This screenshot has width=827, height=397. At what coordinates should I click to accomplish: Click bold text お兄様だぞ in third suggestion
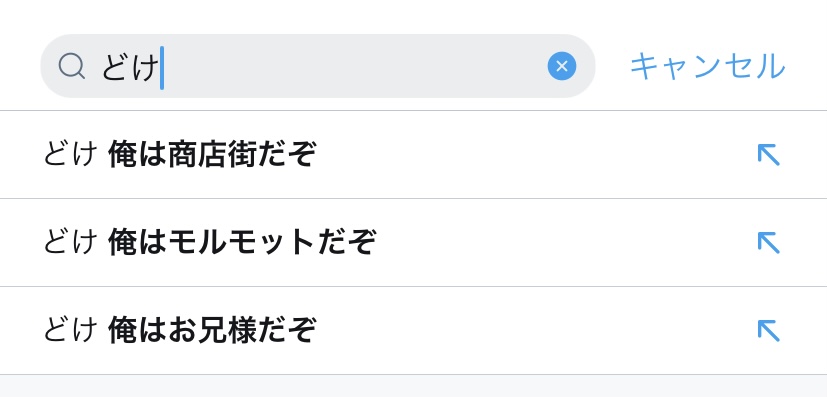click(242, 331)
